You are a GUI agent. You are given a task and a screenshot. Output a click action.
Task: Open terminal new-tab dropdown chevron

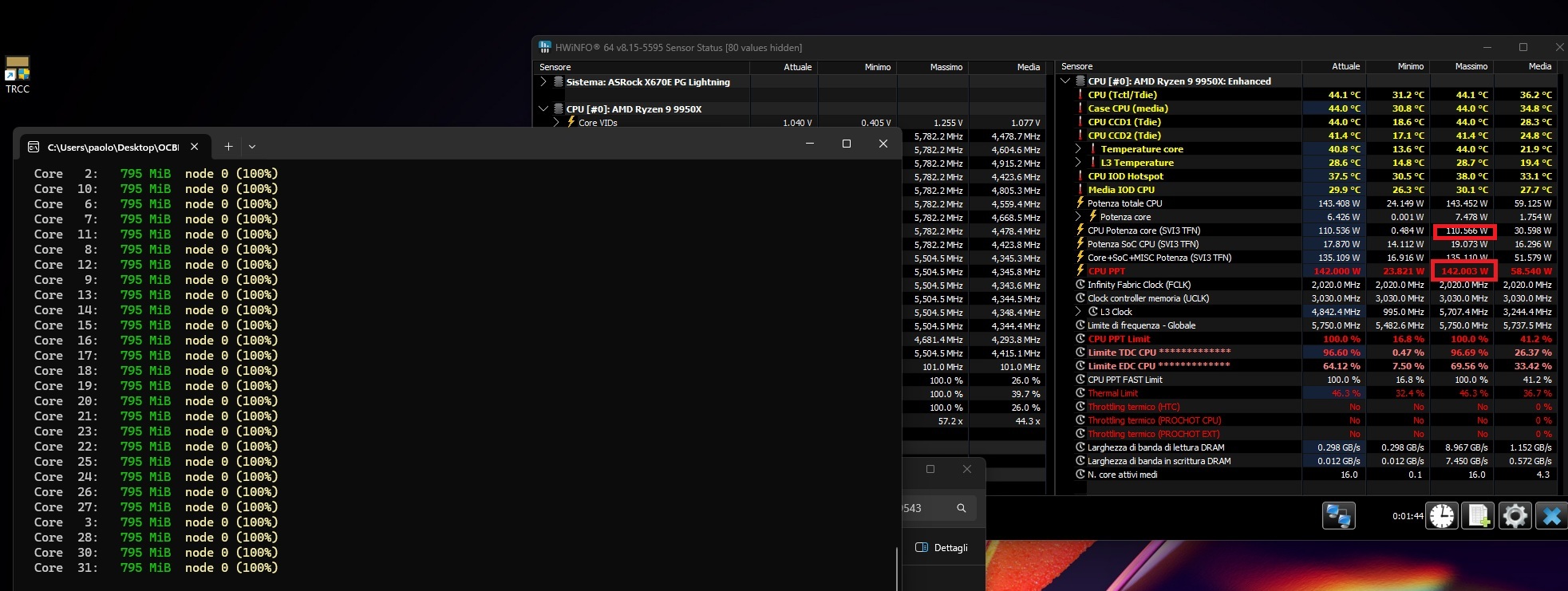252,147
